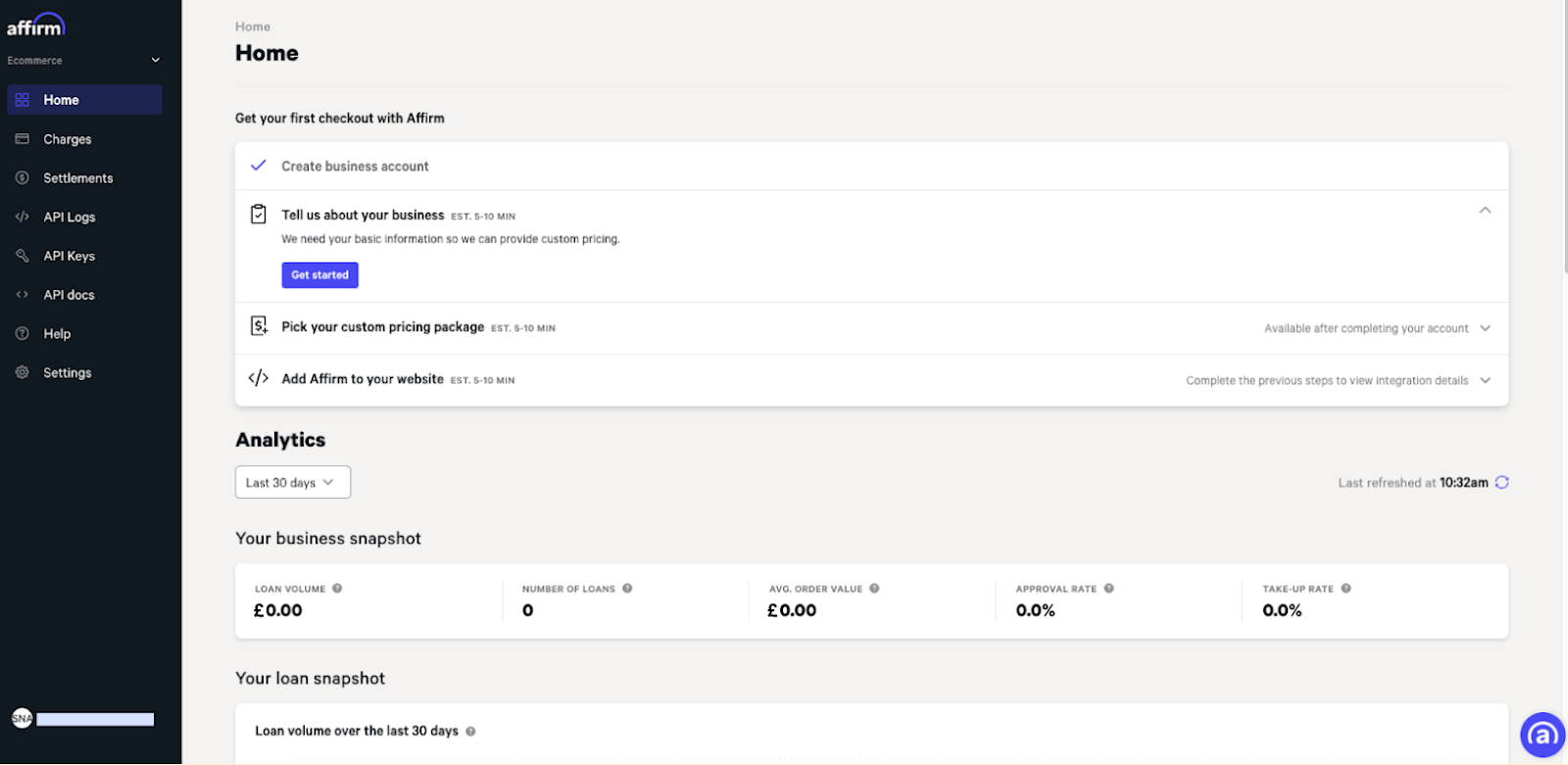
Task: Go to Home in the sidebar
Action: [x=84, y=100]
